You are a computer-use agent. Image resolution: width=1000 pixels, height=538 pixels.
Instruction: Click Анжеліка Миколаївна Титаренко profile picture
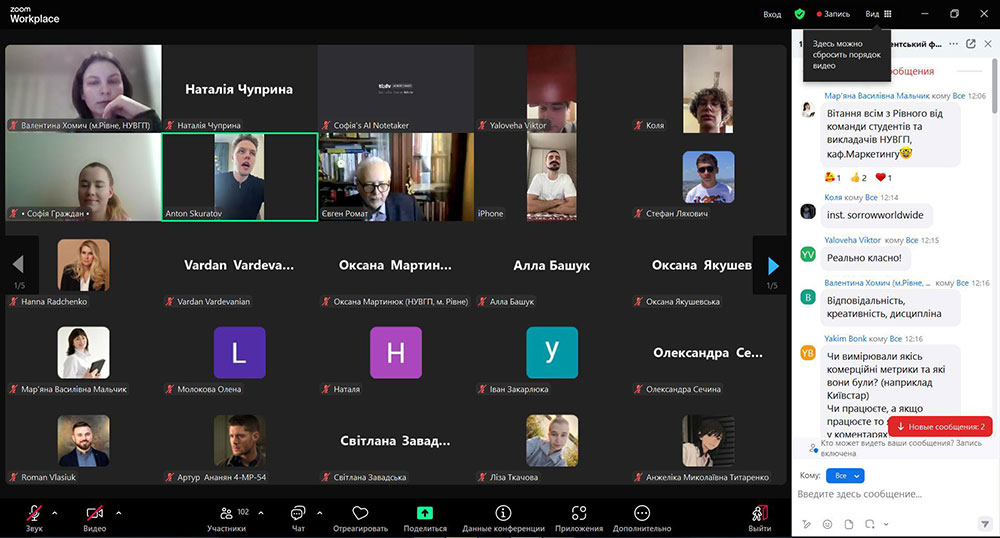click(x=709, y=440)
